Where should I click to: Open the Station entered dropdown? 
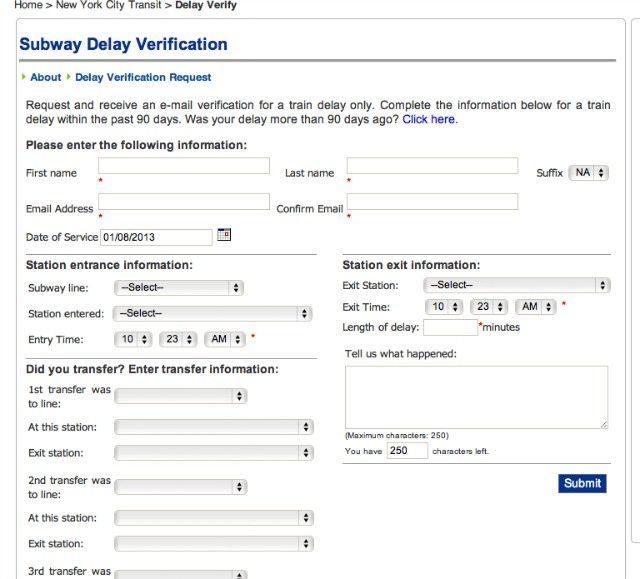212,313
